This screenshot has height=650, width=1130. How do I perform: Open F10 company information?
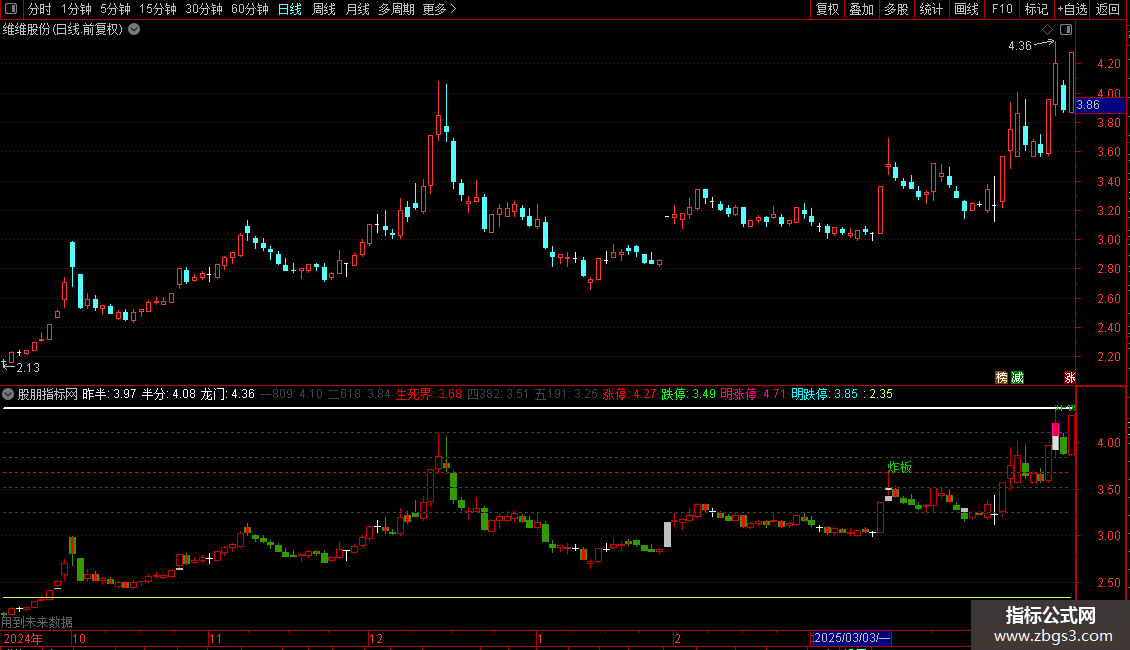pos(1002,9)
